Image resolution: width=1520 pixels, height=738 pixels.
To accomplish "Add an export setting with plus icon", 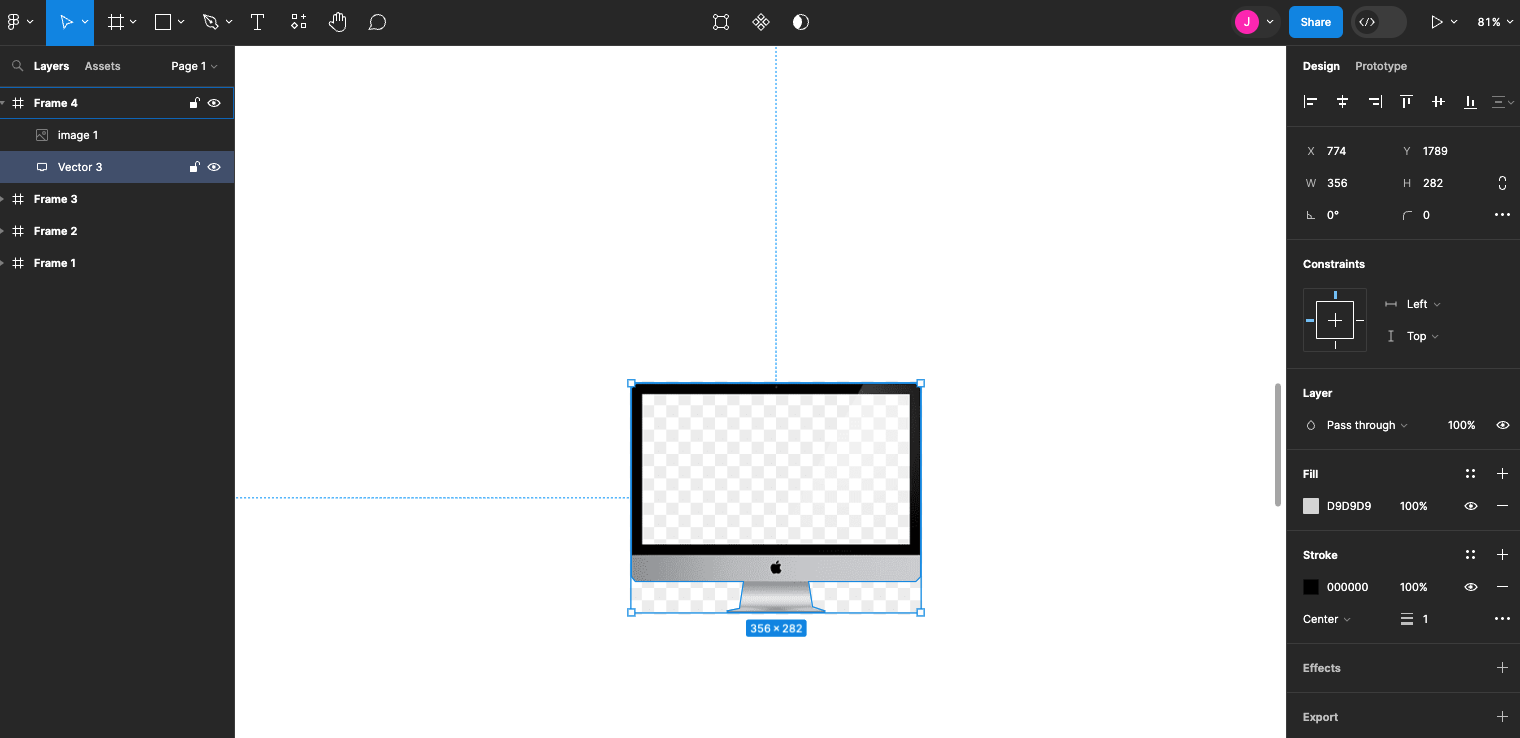I will pyautogui.click(x=1502, y=717).
